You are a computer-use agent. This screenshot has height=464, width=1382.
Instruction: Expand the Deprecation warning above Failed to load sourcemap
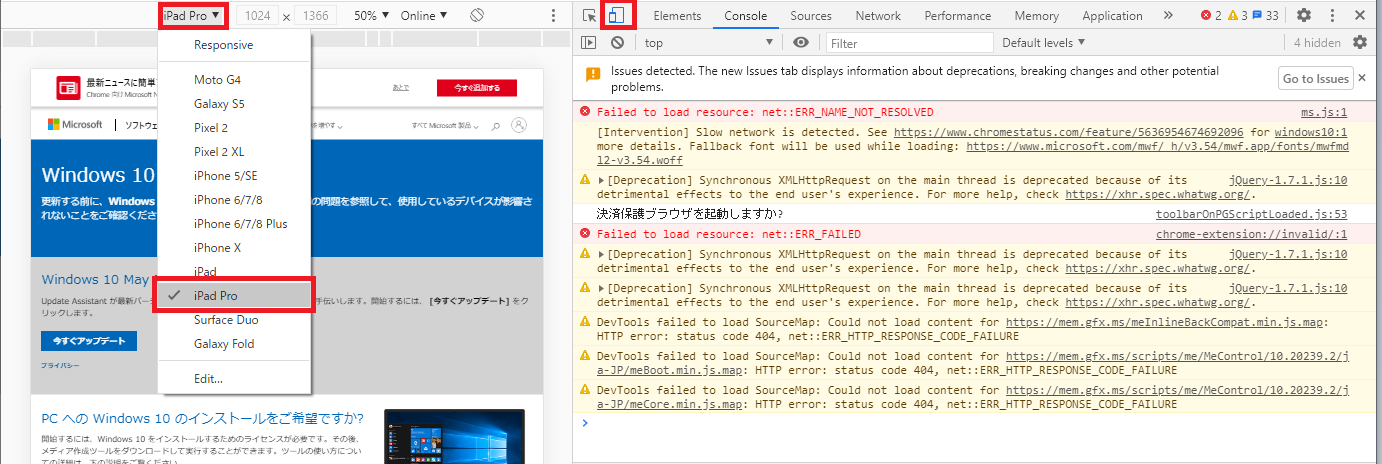(601, 288)
